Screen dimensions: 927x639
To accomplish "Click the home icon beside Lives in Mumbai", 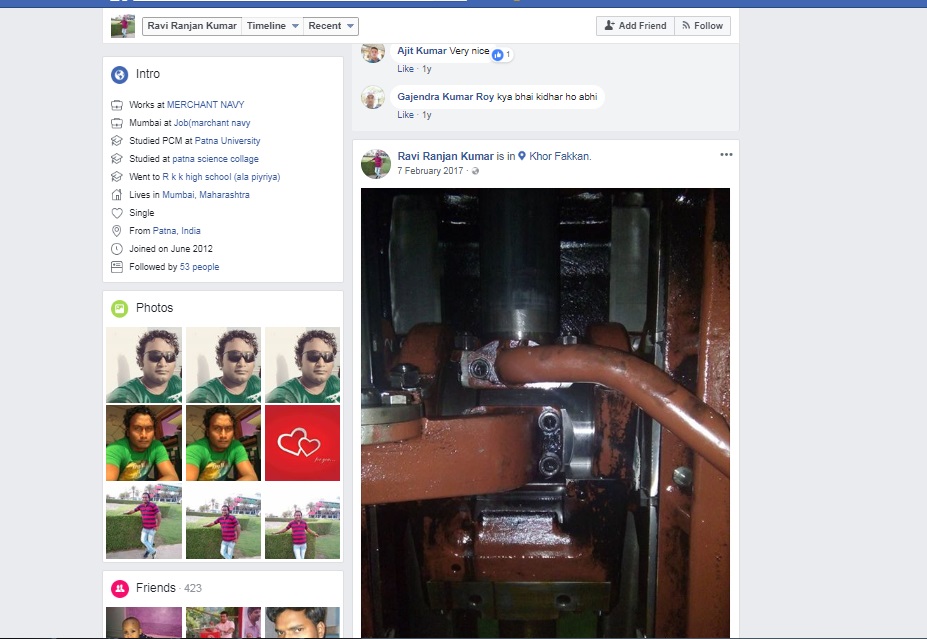I will pos(117,194).
